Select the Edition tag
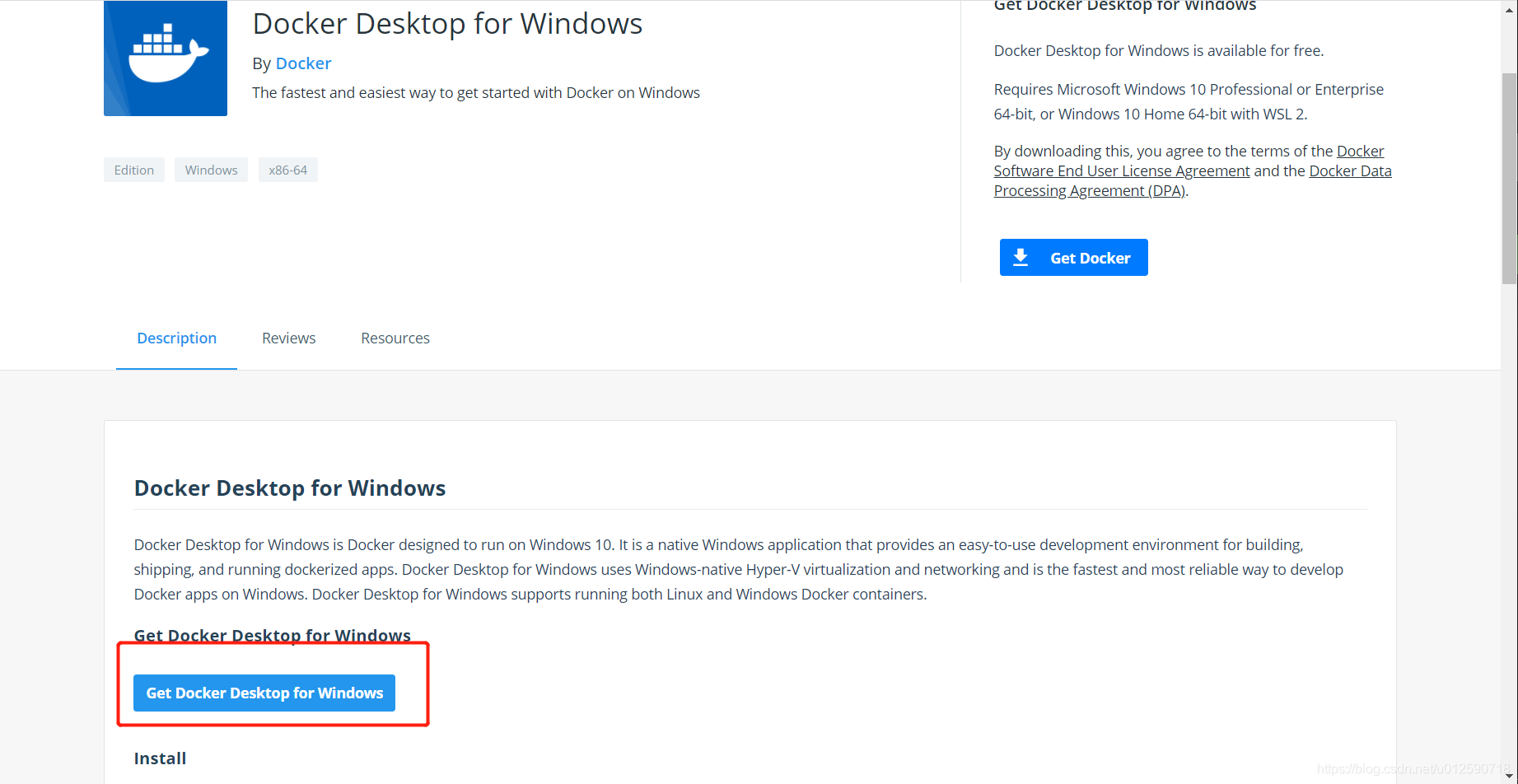The height and width of the screenshot is (784, 1518). pos(134,170)
